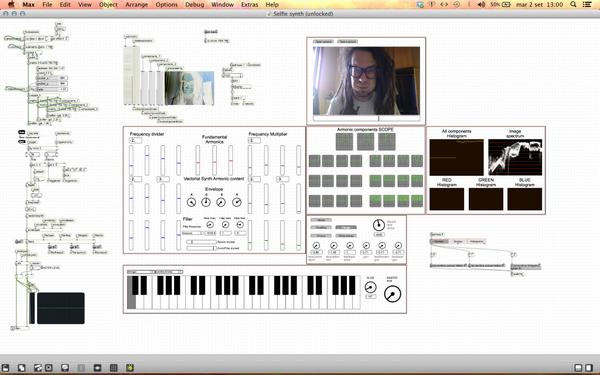Open the Apple menu
Image resolution: width=600 pixels, height=375 pixels.
coord(11,5)
